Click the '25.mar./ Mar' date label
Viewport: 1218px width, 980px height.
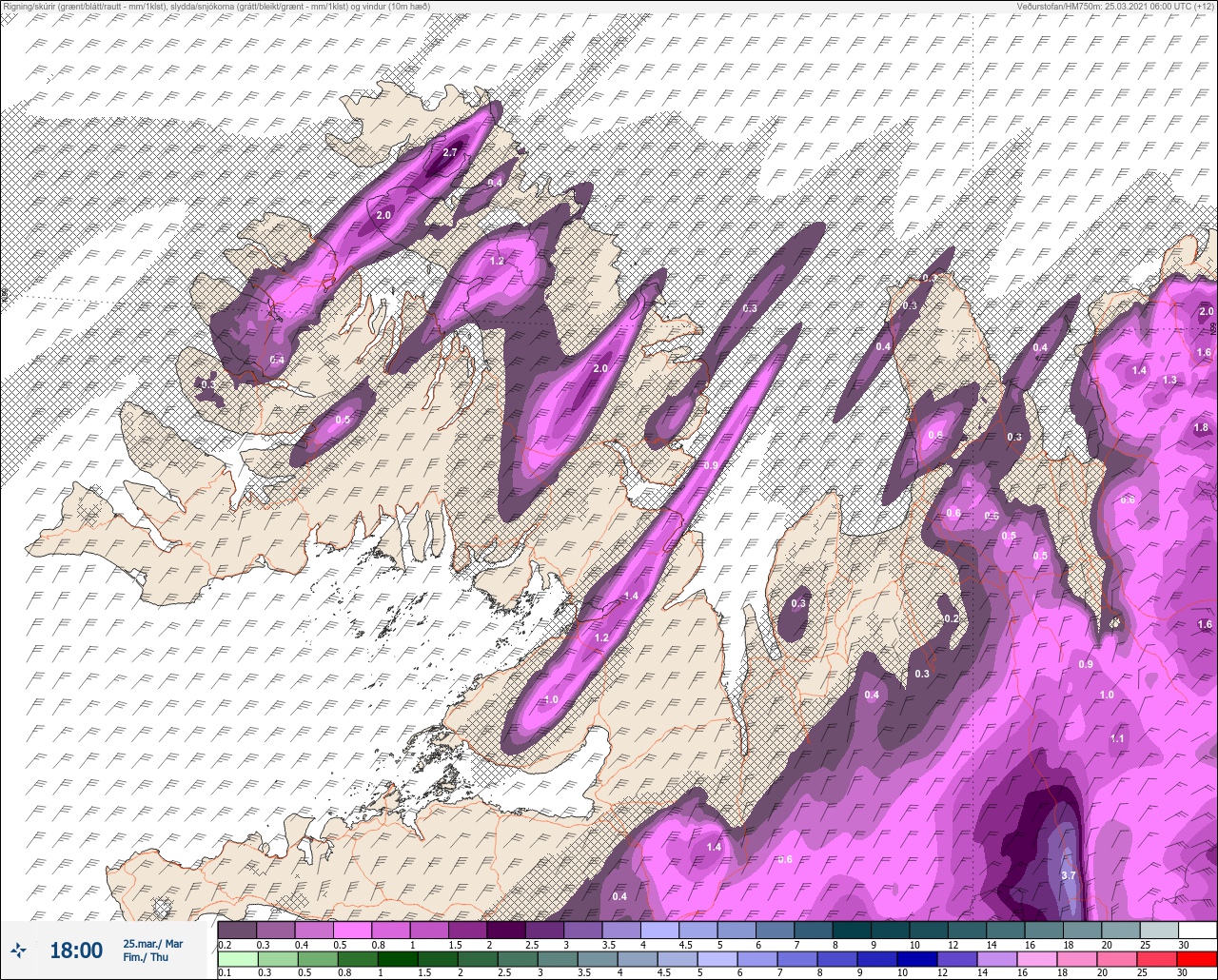click(x=152, y=943)
